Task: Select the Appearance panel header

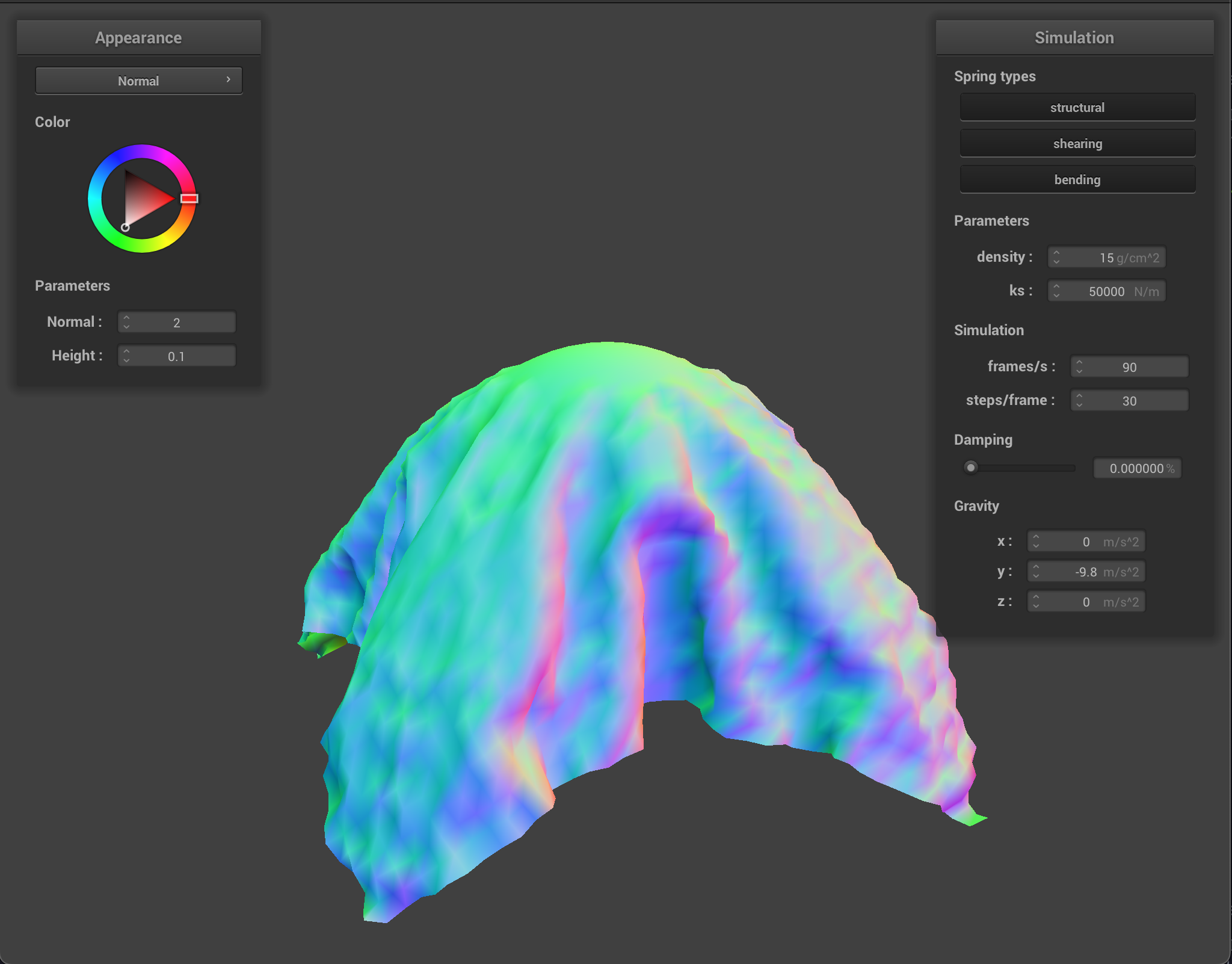Action: [x=138, y=37]
